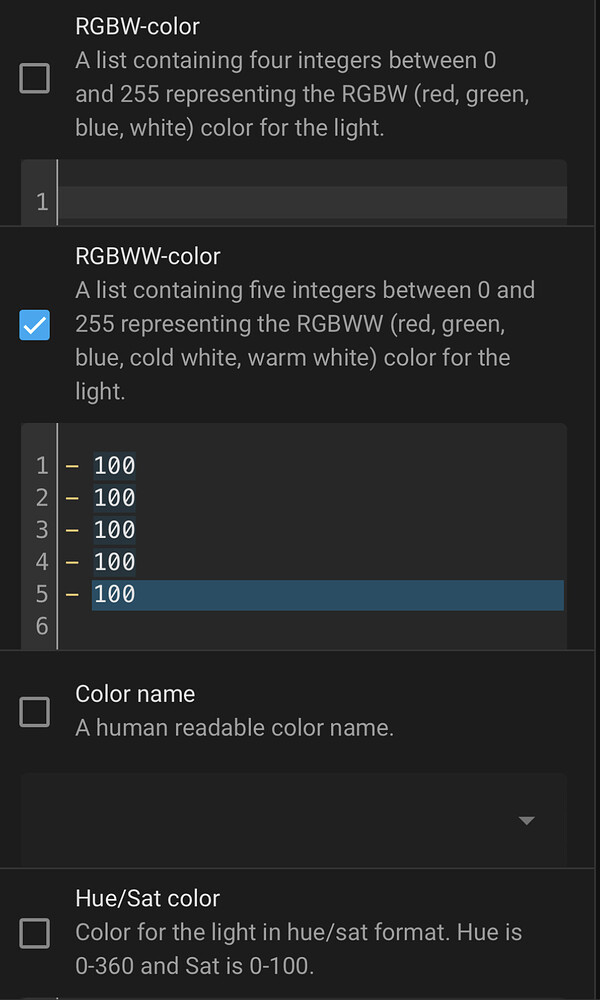Click line number 5 in the RGBWW editor
The image size is (600, 1000).
click(40, 594)
